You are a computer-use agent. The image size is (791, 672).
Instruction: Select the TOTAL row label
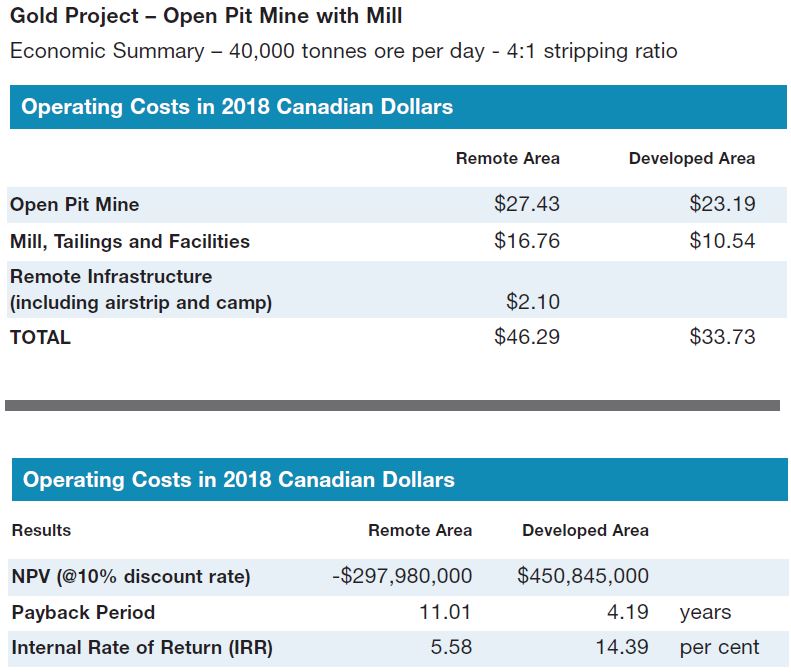click(40, 337)
